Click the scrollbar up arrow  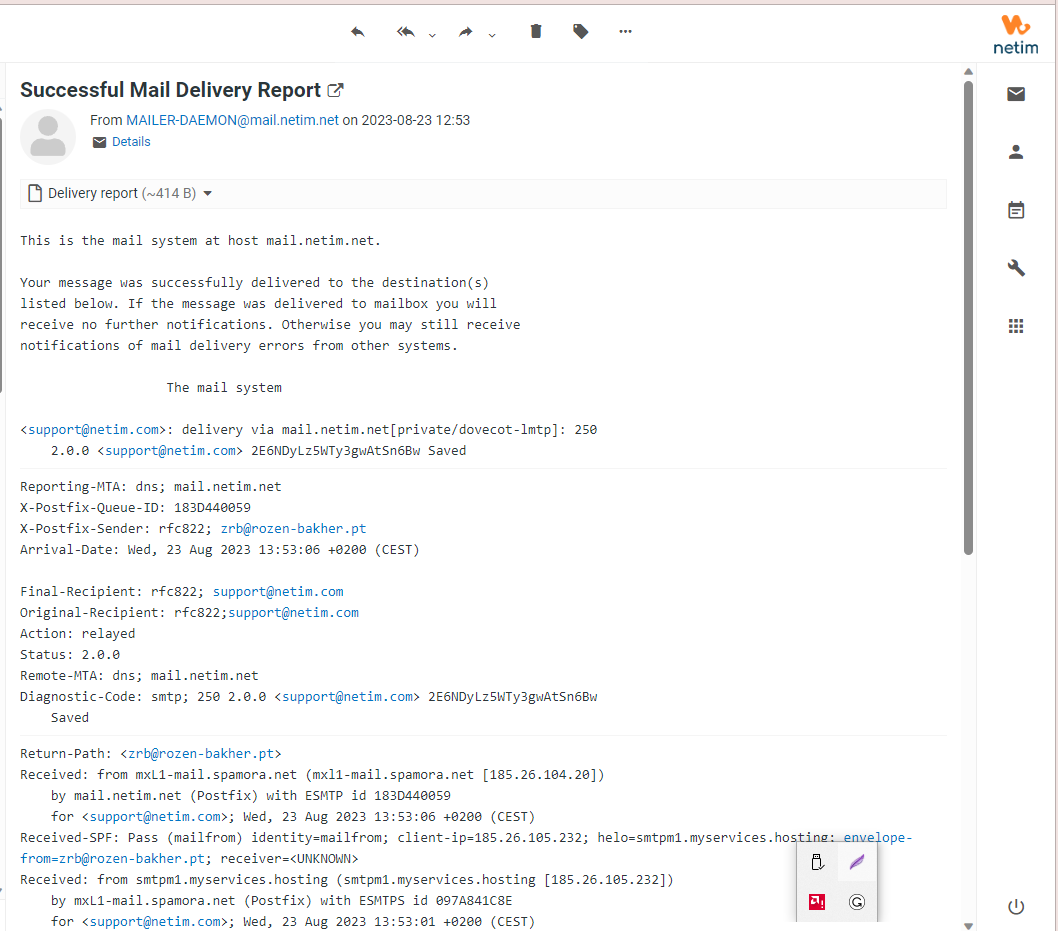coord(968,72)
